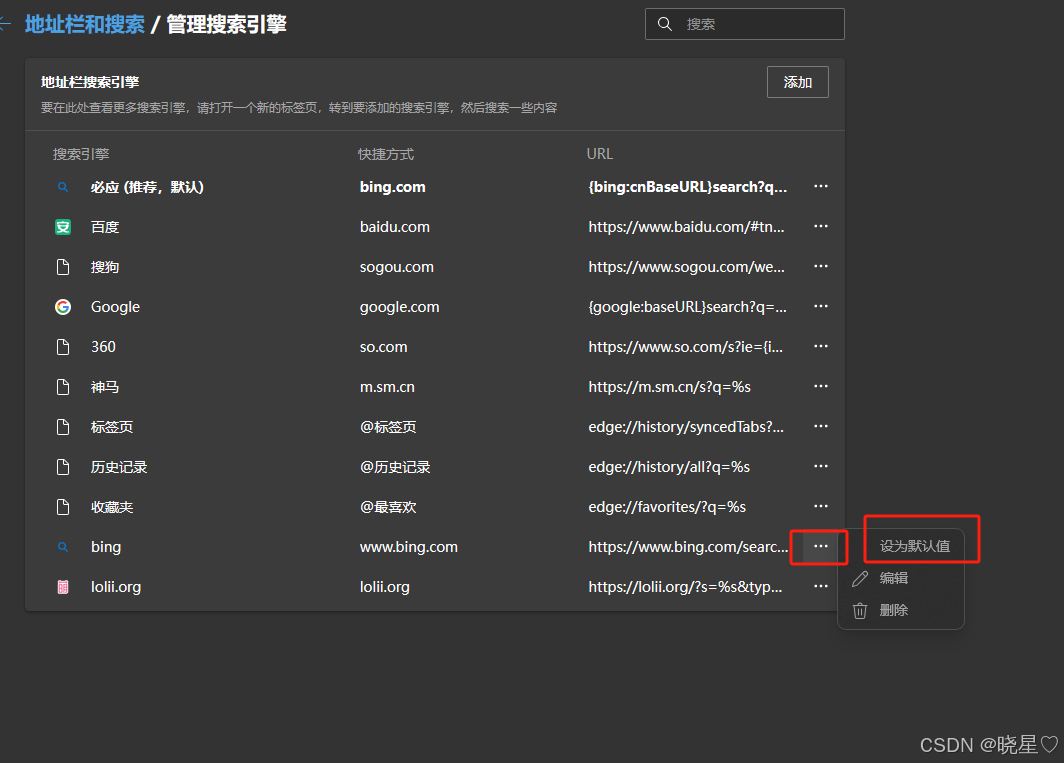Open more options for 360 row

click(820, 347)
